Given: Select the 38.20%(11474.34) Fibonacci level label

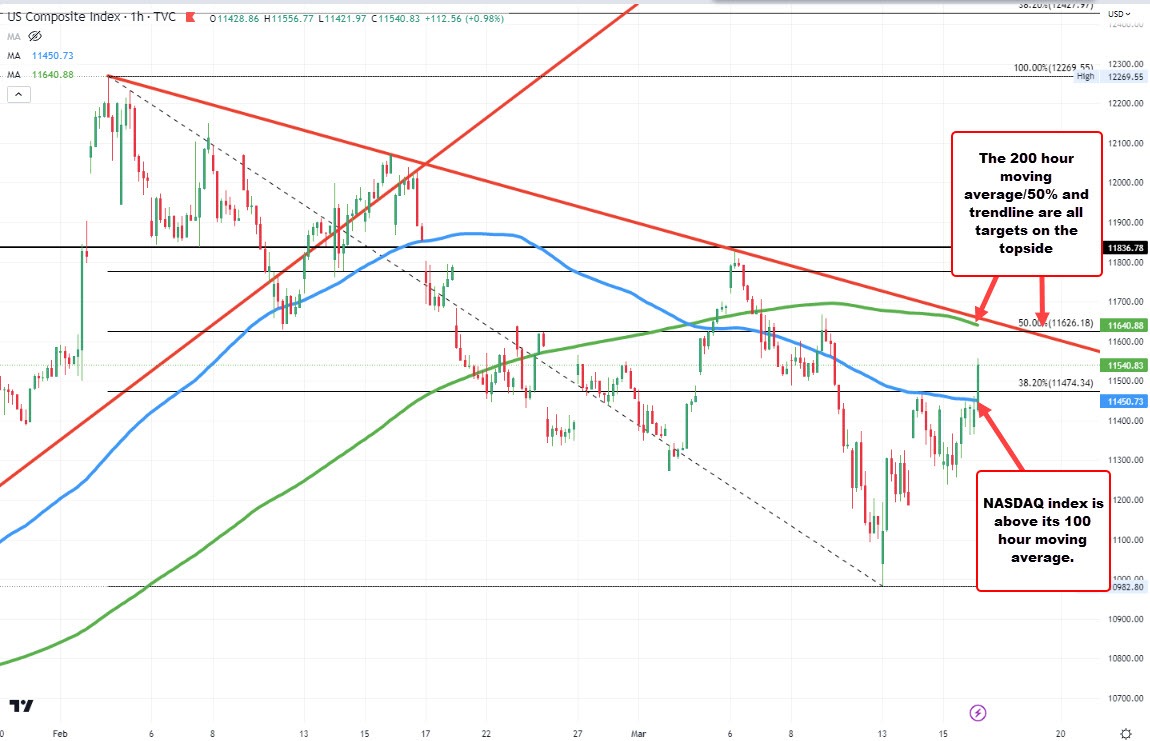Looking at the screenshot, I should tap(1055, 382).
